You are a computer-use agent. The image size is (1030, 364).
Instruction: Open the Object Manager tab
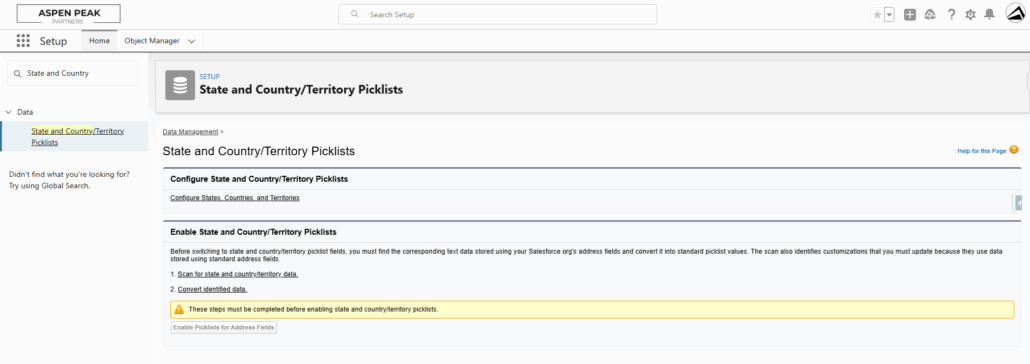(152, 41)
